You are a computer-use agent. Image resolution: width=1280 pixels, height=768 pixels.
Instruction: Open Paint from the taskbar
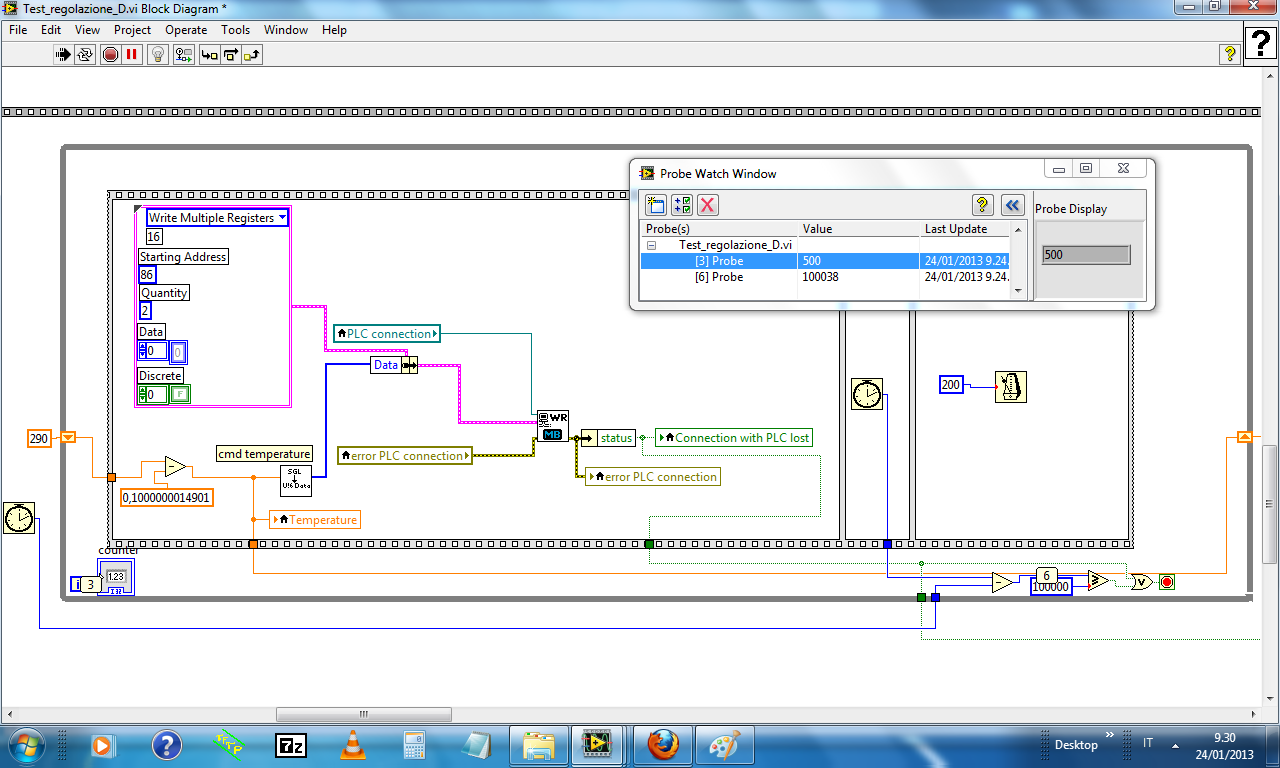724,745
